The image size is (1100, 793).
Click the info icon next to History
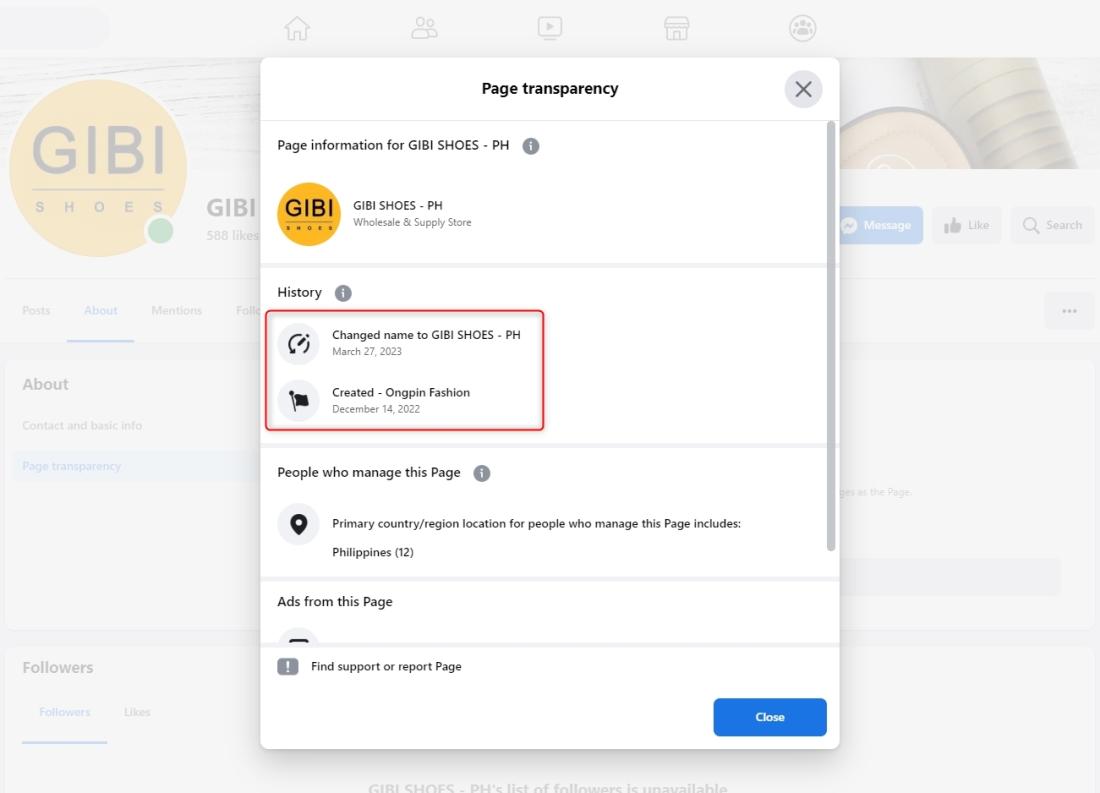(343, 293)
